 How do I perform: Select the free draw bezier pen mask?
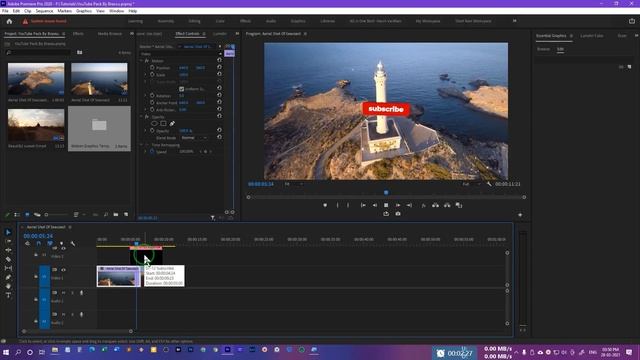tap(172, 123)
